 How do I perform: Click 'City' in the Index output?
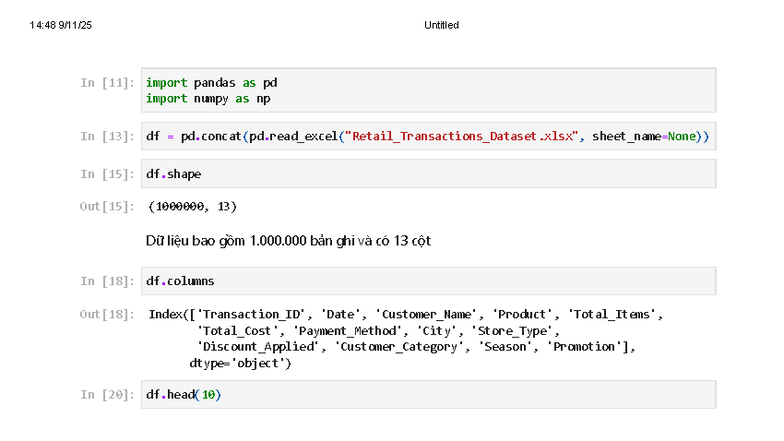tap(436, 331)
